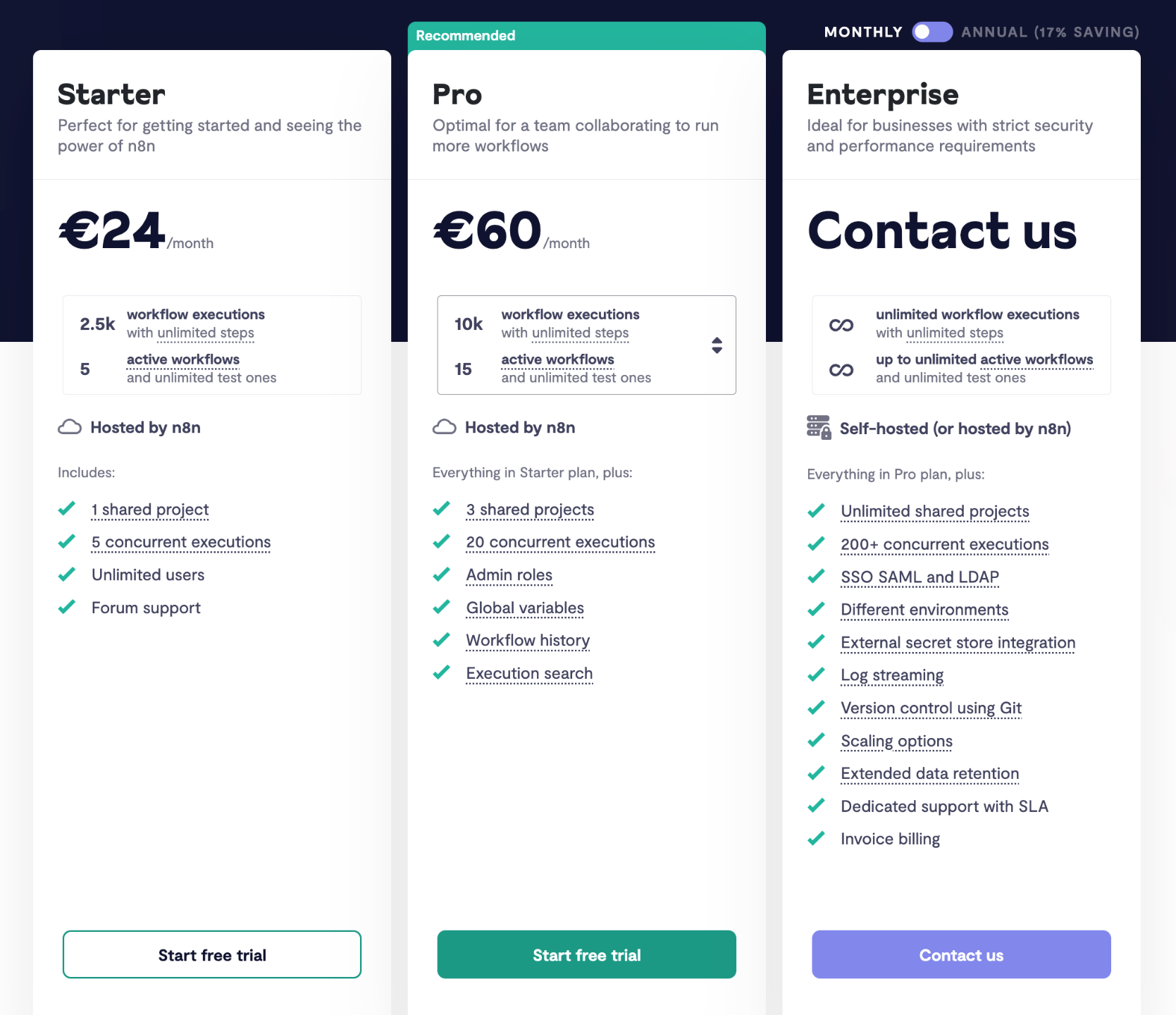The height and width of the screenshot is (1015, 1176).
Task: Click checkmark beside Admin roles
Action: point(441,574)
